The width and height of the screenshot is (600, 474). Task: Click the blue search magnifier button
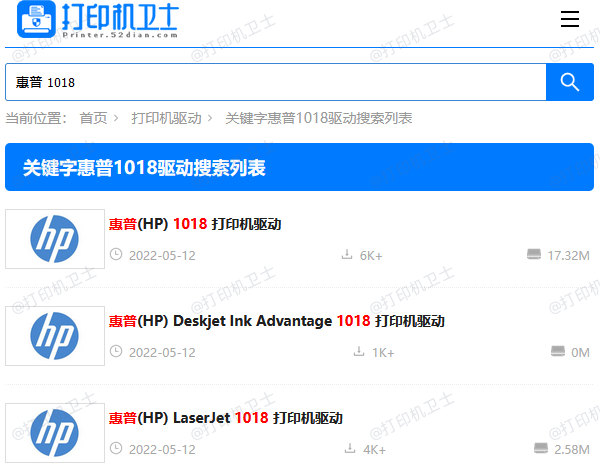point(569,82)
